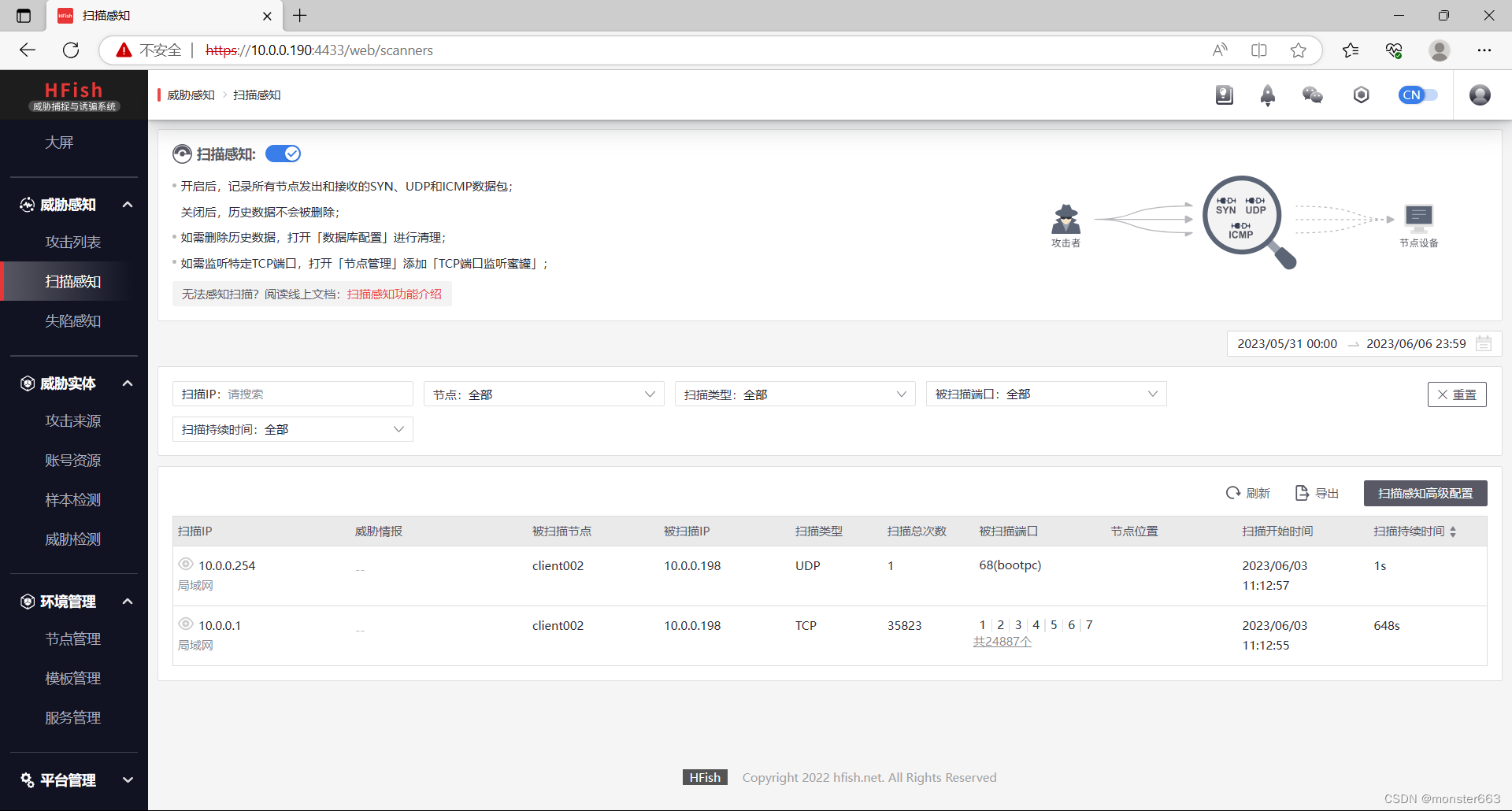Click the 扫描IP search input field
The width and height of the screenshot is (1512, 811).
[x=293, y=394]
